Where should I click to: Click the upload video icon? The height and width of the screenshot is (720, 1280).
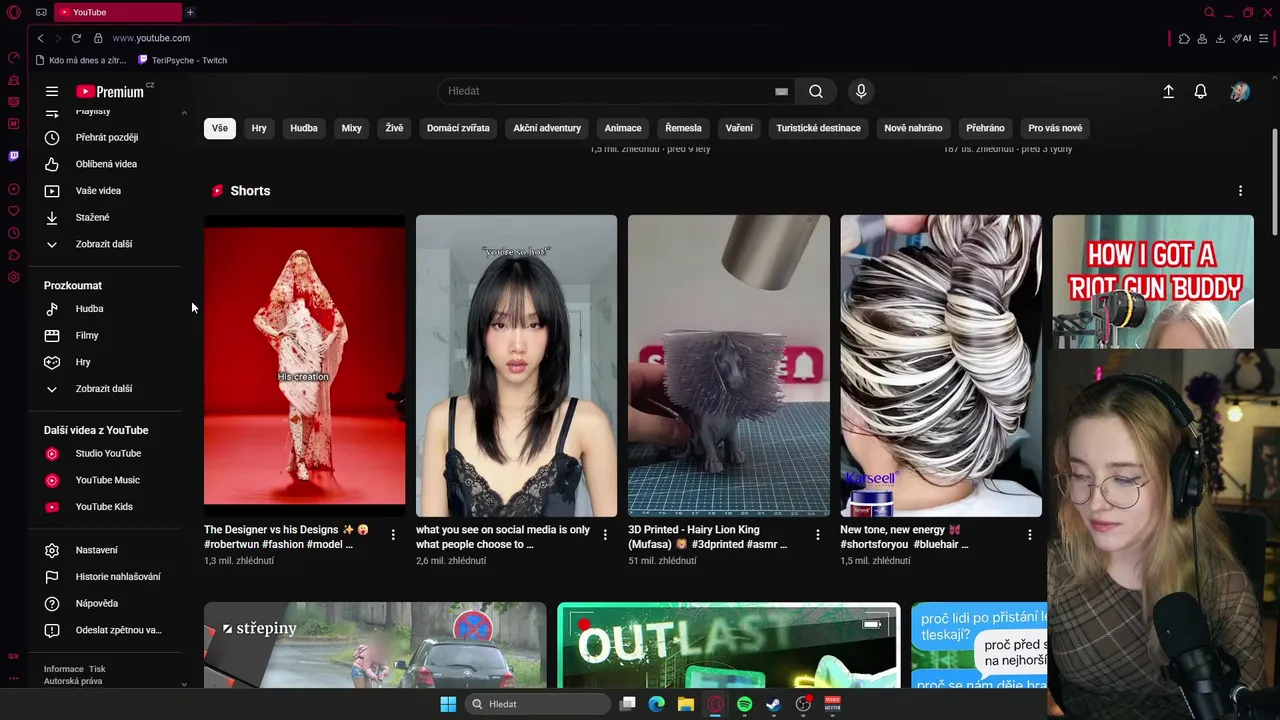pos(1168,91)
